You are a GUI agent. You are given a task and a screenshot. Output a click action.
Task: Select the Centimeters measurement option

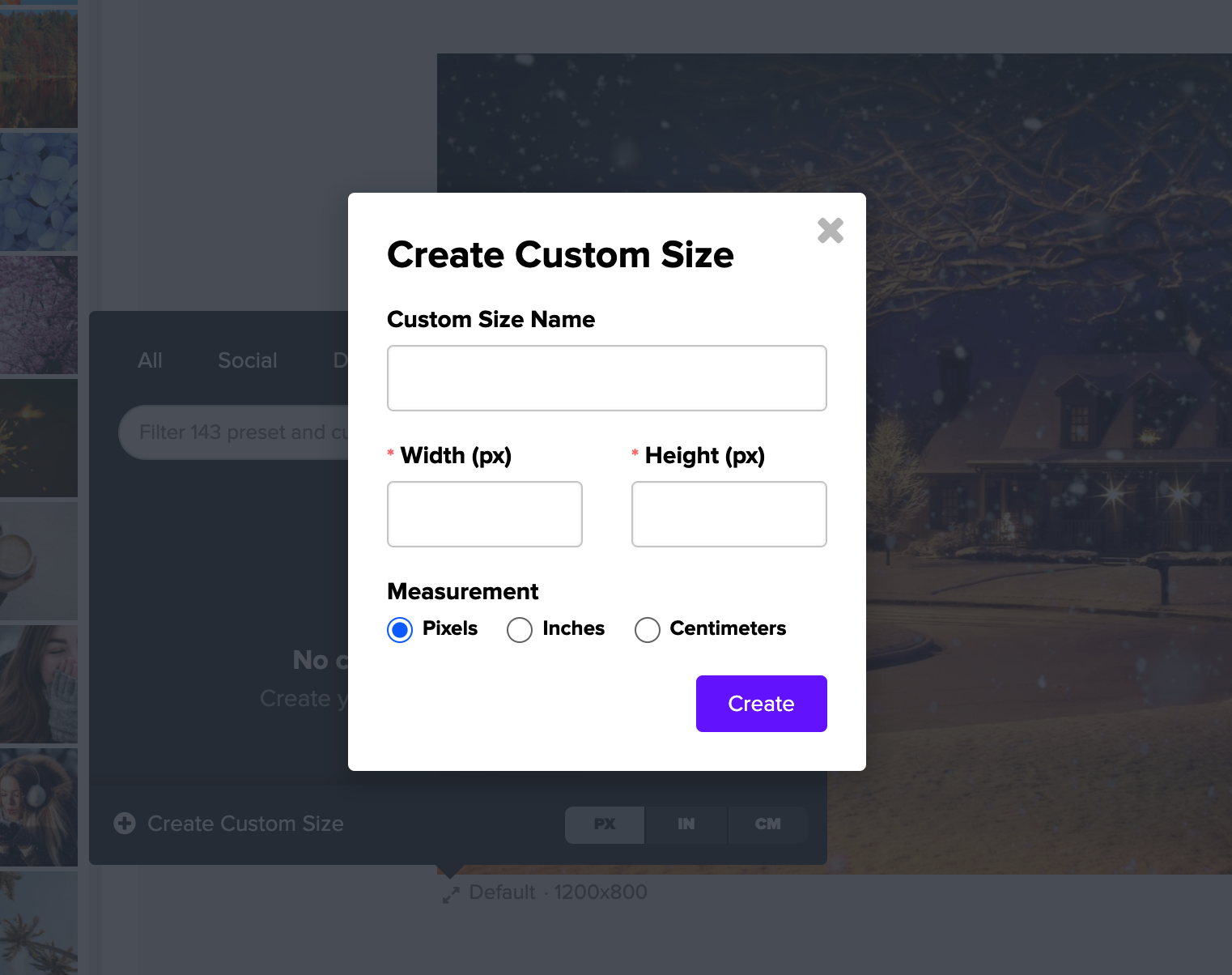648,629
